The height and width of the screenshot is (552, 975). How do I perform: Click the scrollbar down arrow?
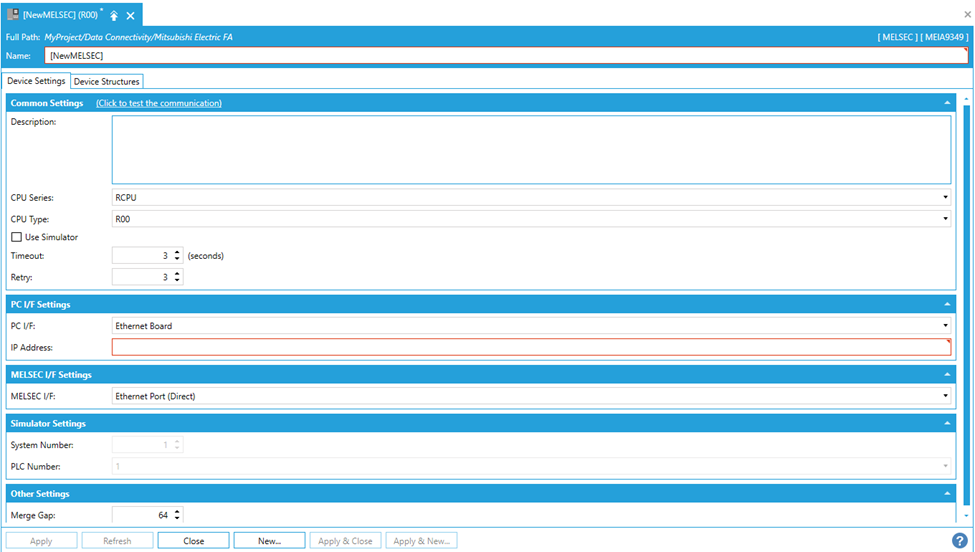pyautogui.click(x=967, y=516)
